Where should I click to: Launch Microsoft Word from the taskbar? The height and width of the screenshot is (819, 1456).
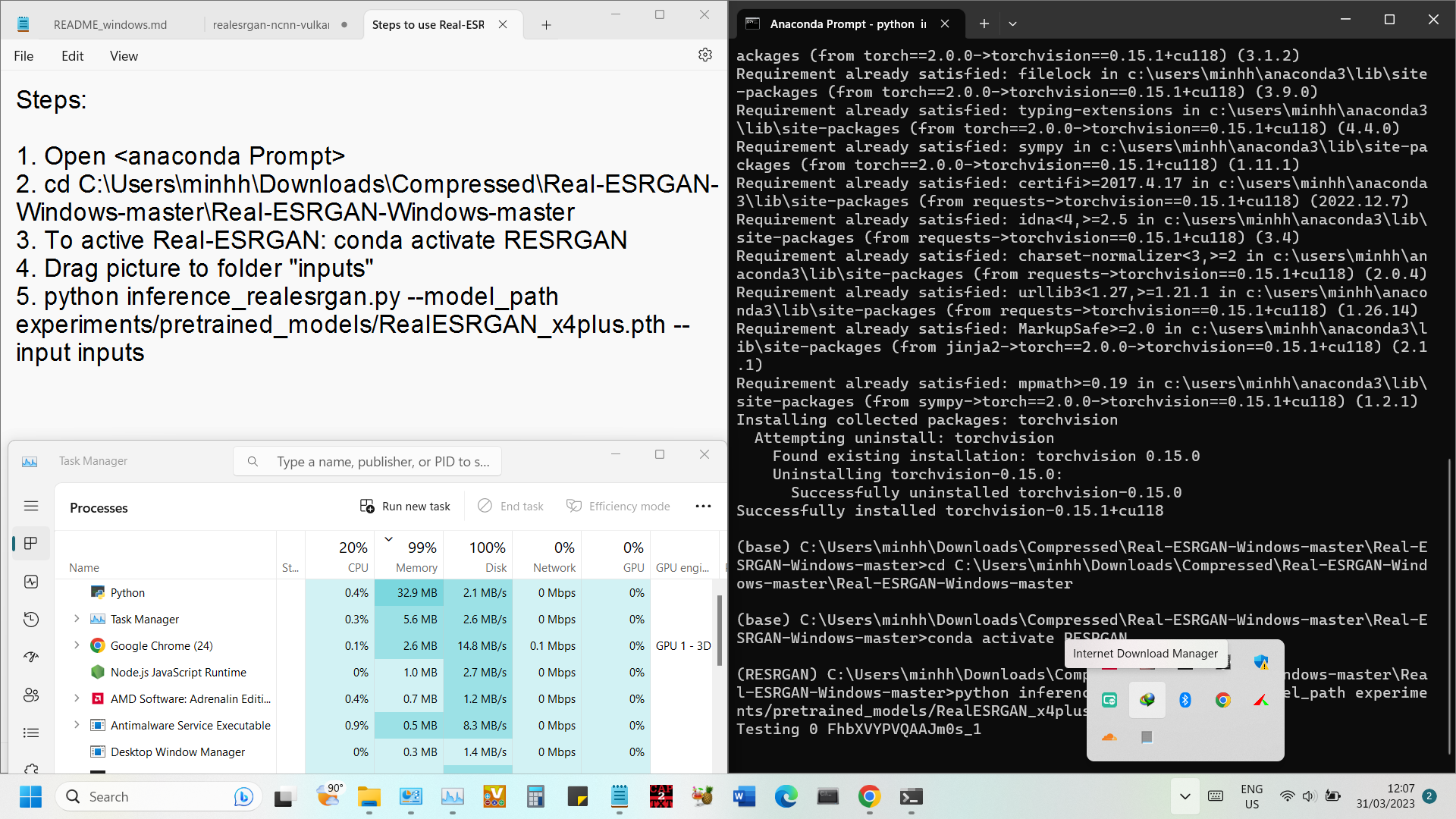pos(744,796)
